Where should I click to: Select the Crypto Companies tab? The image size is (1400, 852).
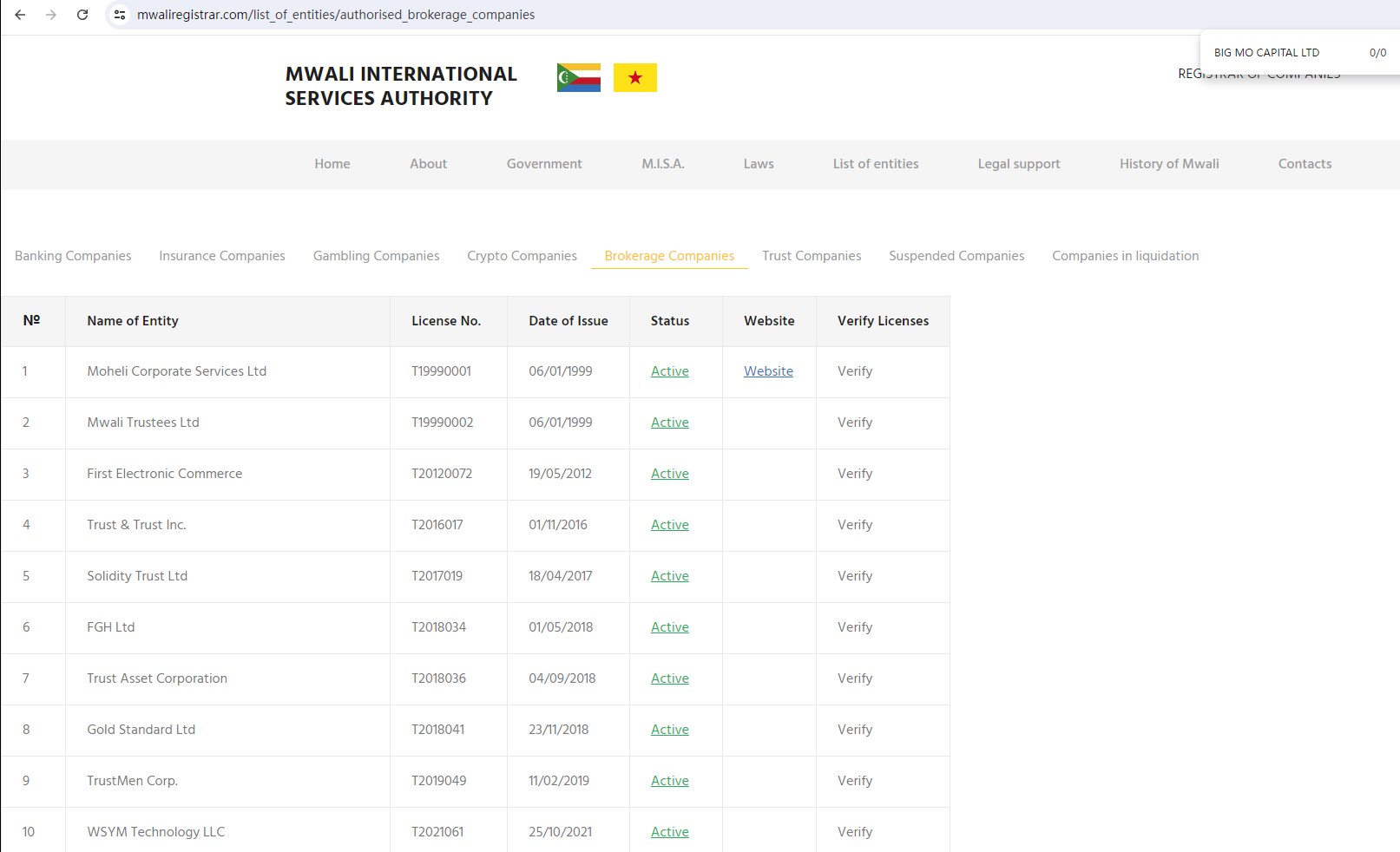[x=522, y=256]
